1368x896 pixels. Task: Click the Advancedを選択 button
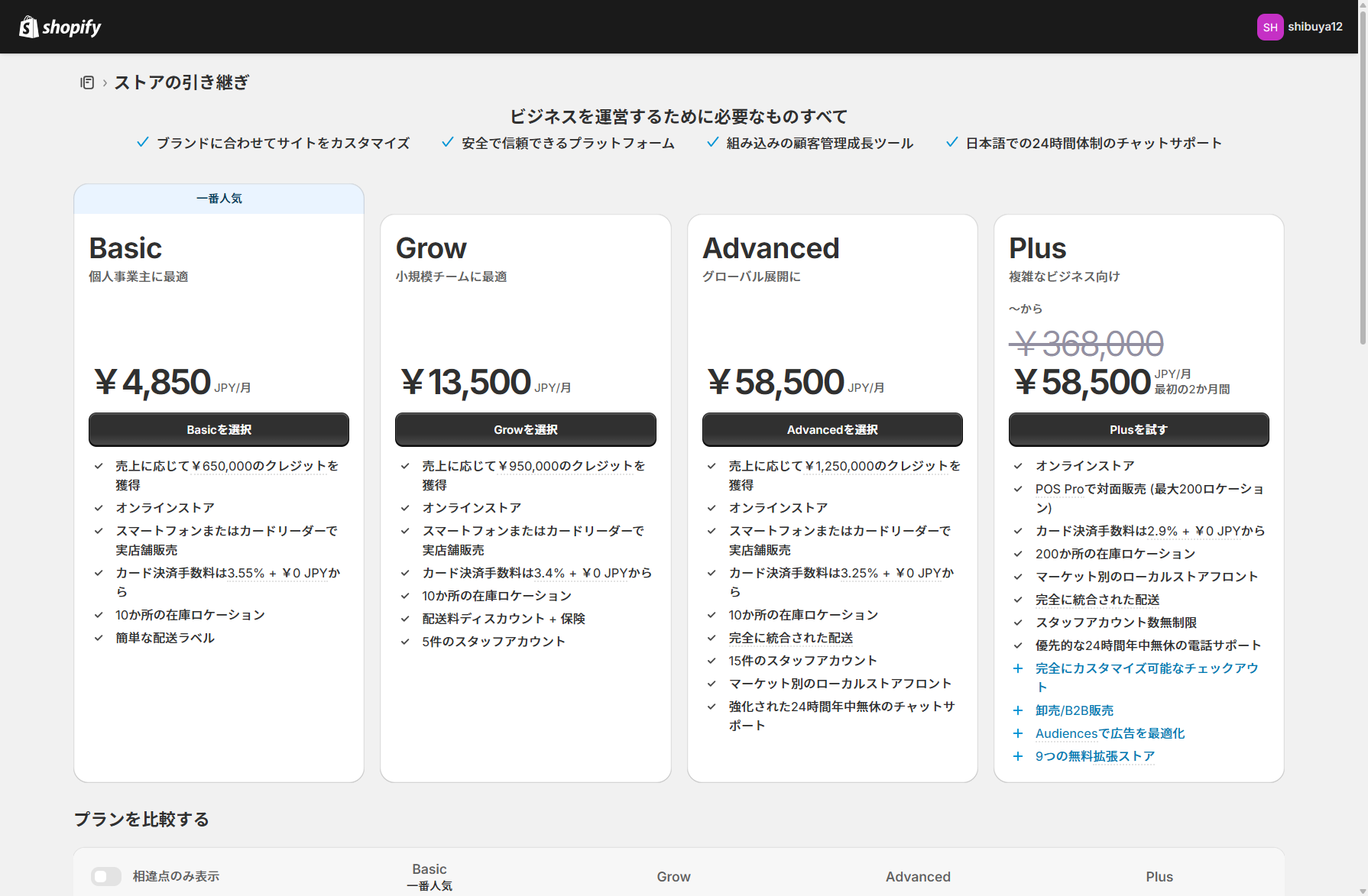pyautogui.click(x=831, y=430)
